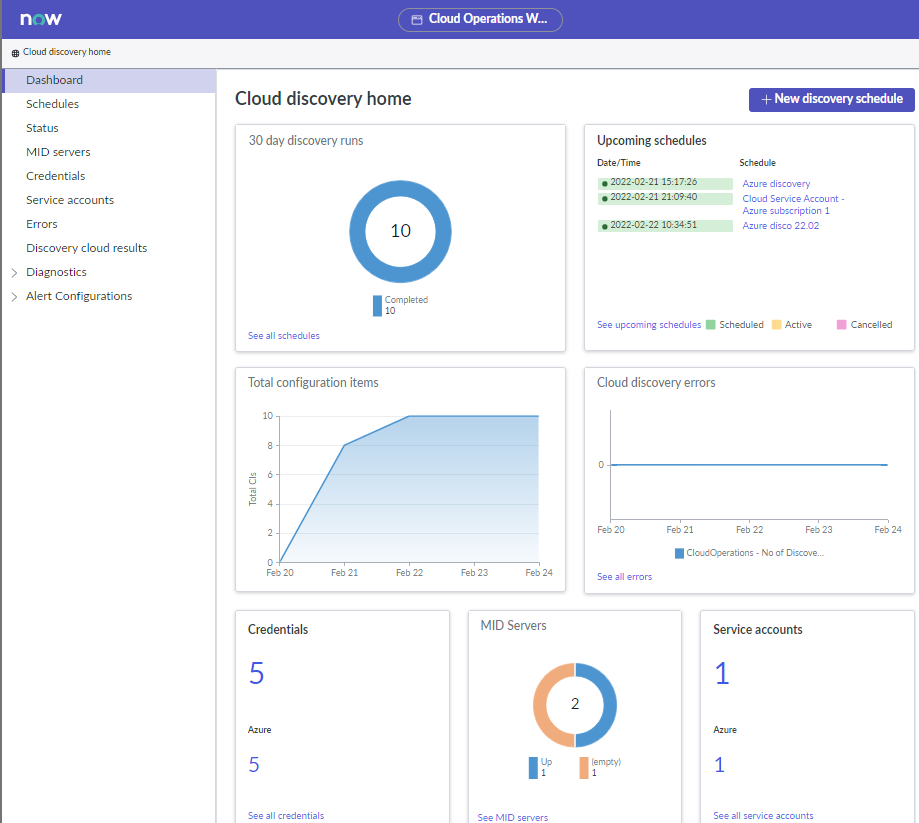Click the pink Cancelled legend swatch
The width and height of the screenshot is (919, 823).
pyautogui.click(x=841, y=325)
